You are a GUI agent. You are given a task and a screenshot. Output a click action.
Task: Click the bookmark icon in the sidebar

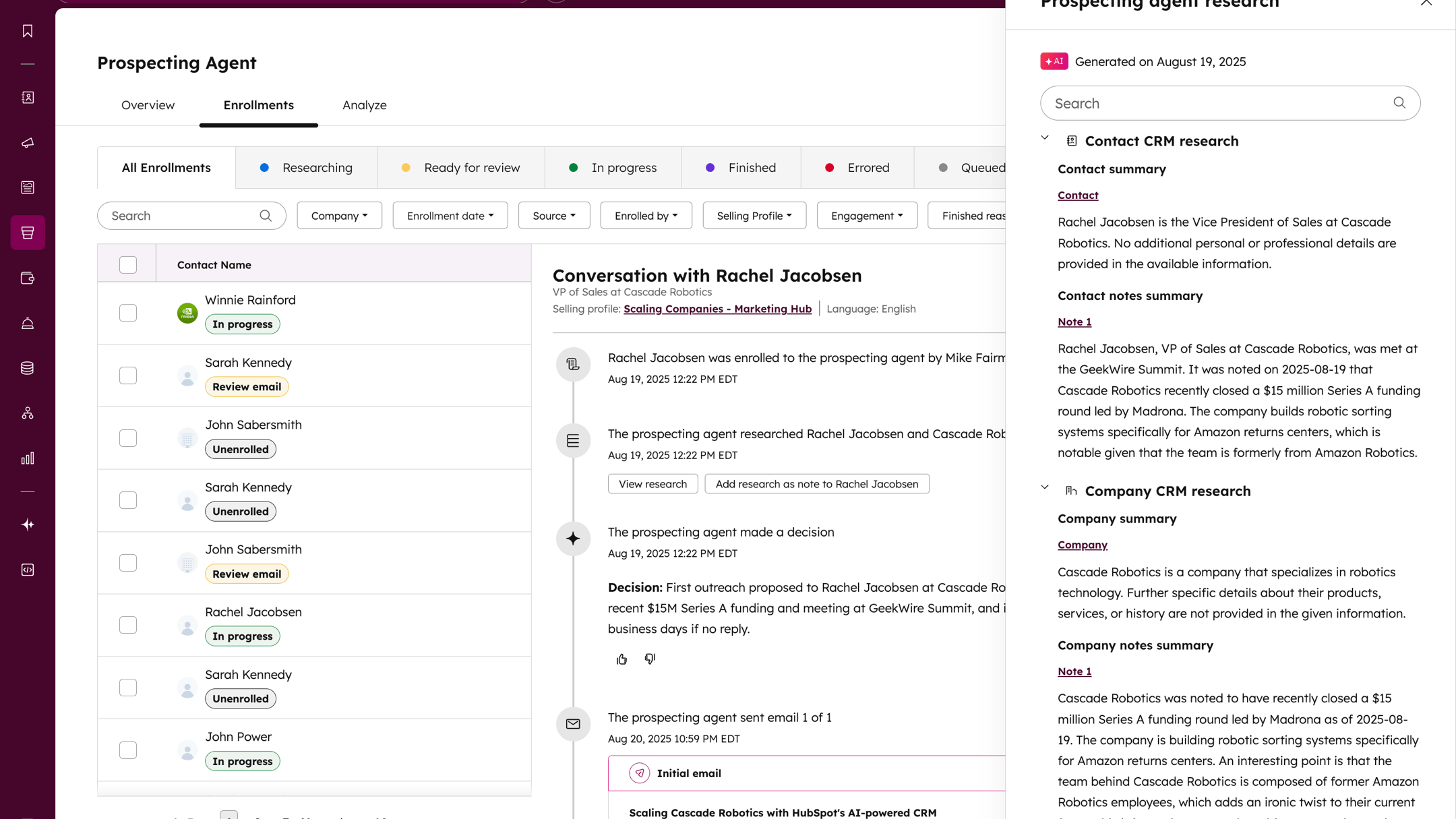coord(28,31)
